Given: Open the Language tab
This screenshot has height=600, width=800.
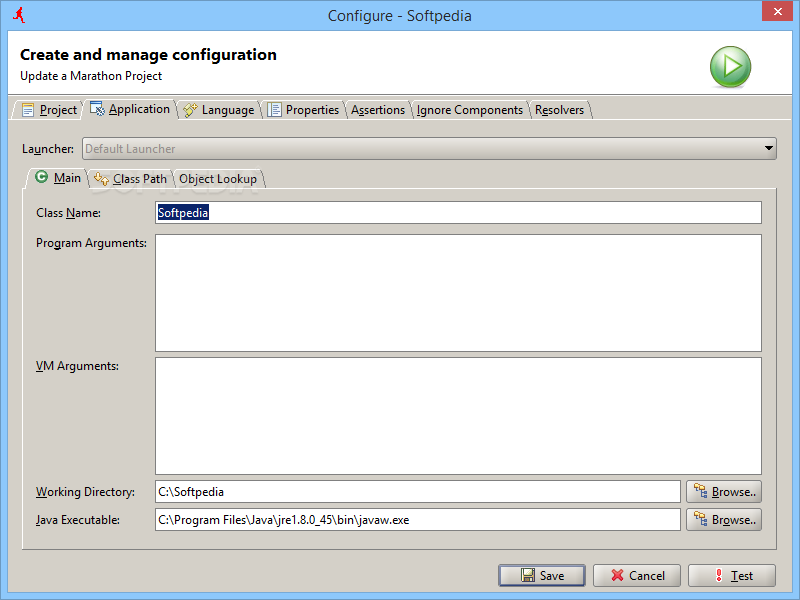Looking at the screenshot, I should click(x=219, y=110).
